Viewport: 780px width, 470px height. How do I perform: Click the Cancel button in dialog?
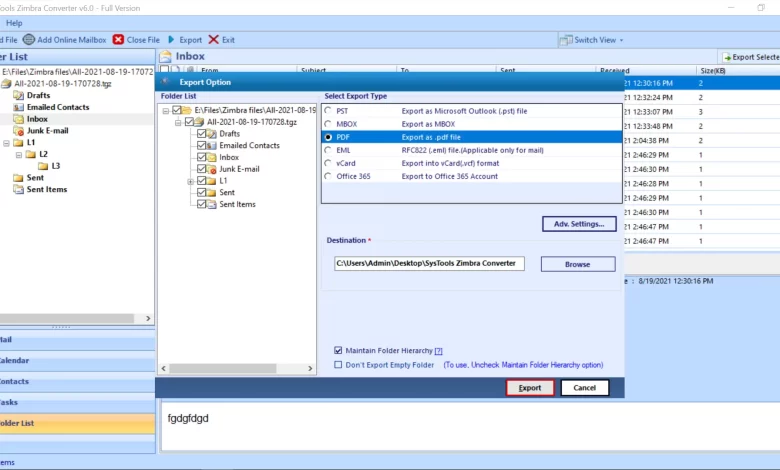pyautogui.click(x=585, y=388)
